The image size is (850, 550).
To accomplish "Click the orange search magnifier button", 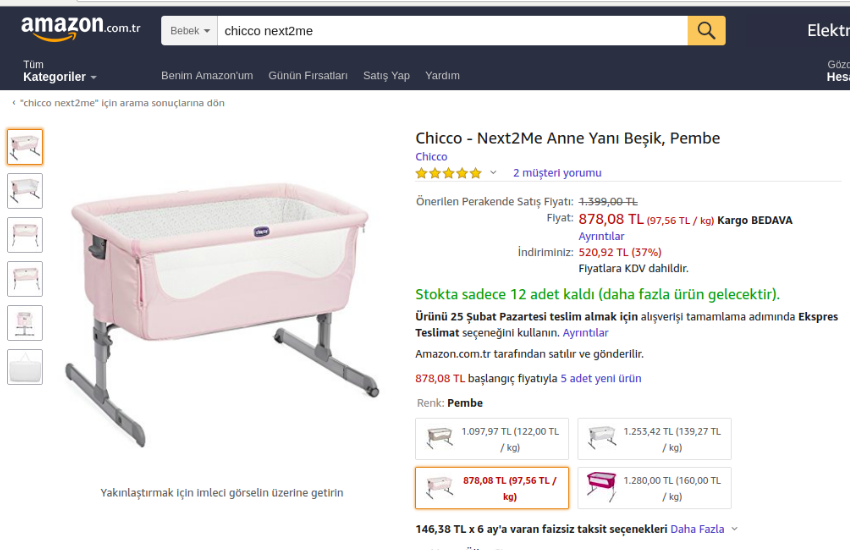I will 706,31.
